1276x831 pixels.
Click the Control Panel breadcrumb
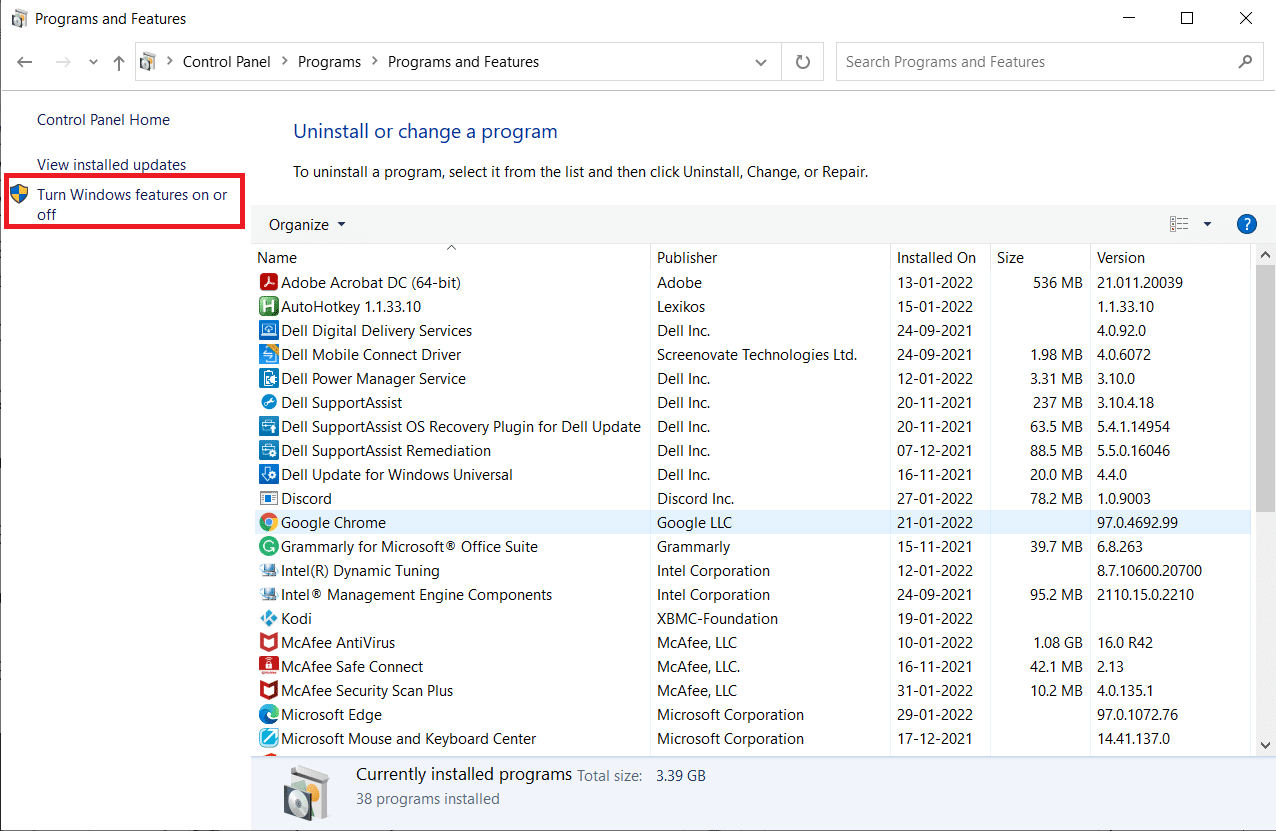point(227,62)
